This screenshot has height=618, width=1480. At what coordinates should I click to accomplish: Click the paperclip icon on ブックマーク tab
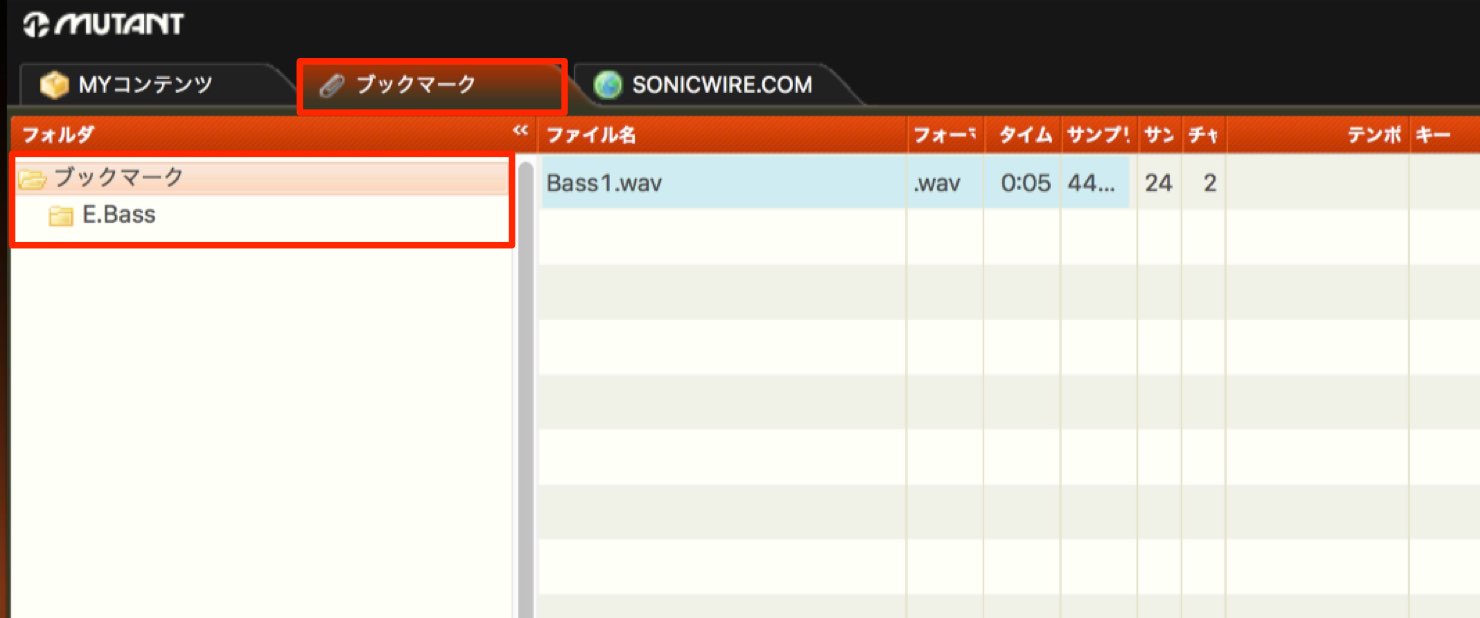331,87
